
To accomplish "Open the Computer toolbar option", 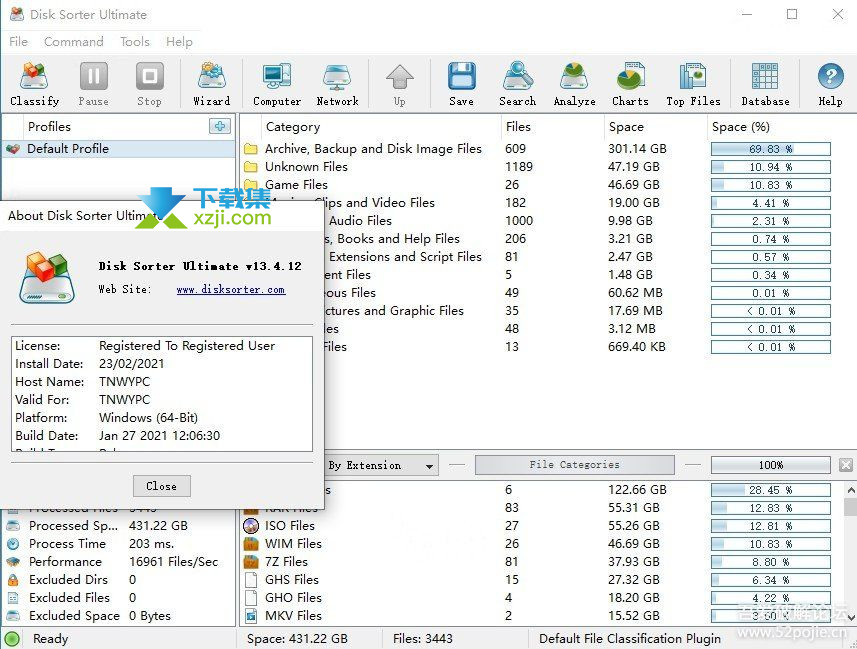I will point(277,84).
